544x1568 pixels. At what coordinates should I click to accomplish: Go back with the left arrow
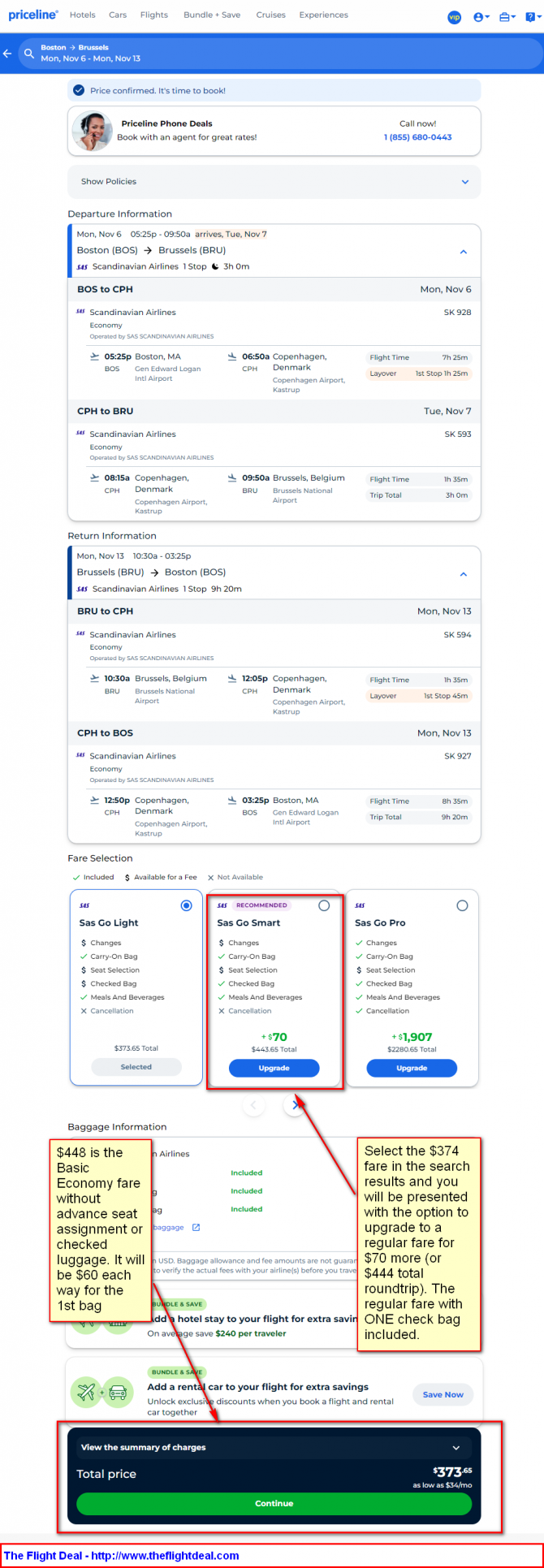click(x=7, y=54)
